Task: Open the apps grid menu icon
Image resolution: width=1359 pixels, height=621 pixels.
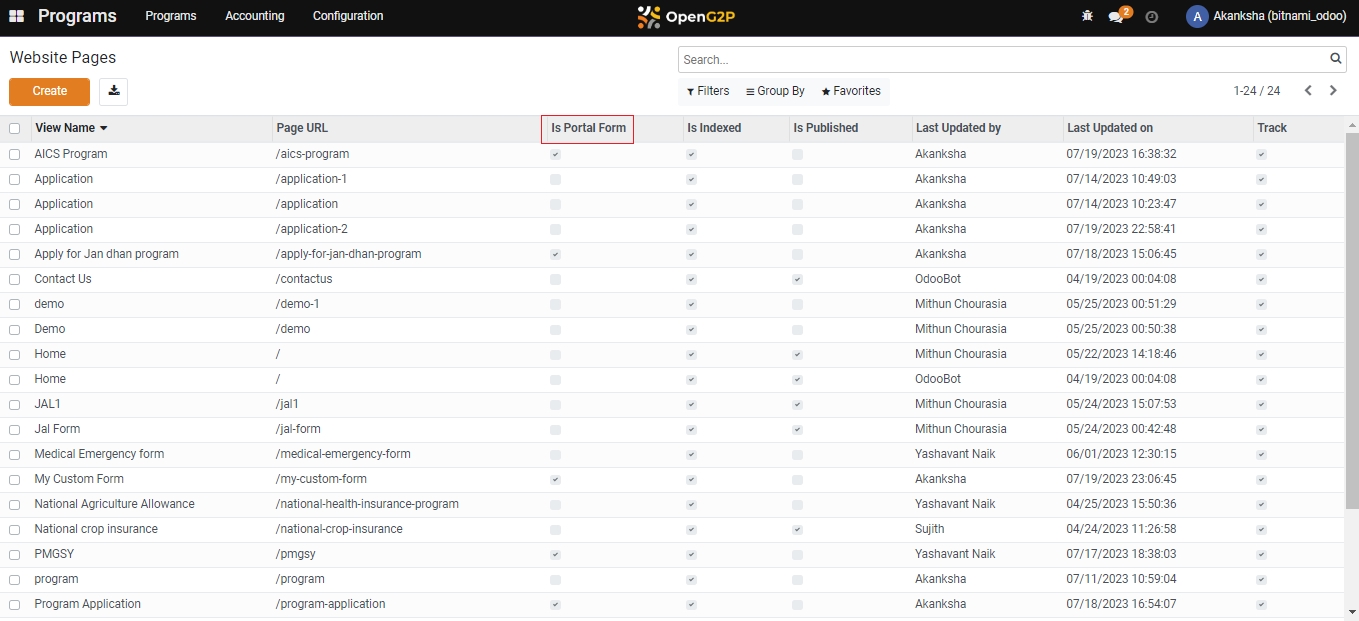Action: tap(16, 16)
